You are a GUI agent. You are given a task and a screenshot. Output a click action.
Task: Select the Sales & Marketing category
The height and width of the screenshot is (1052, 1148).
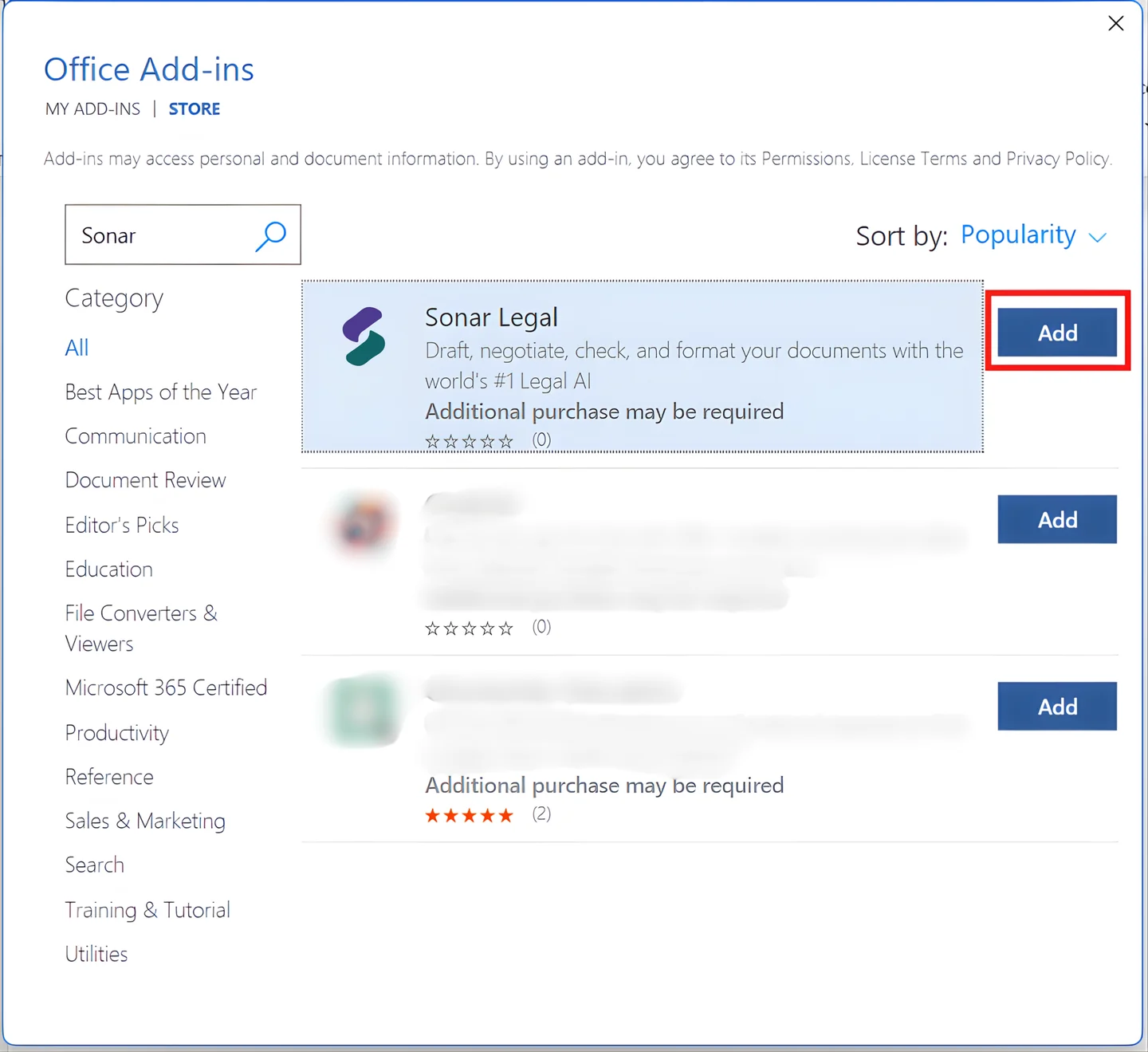click(x=145, y=821)
